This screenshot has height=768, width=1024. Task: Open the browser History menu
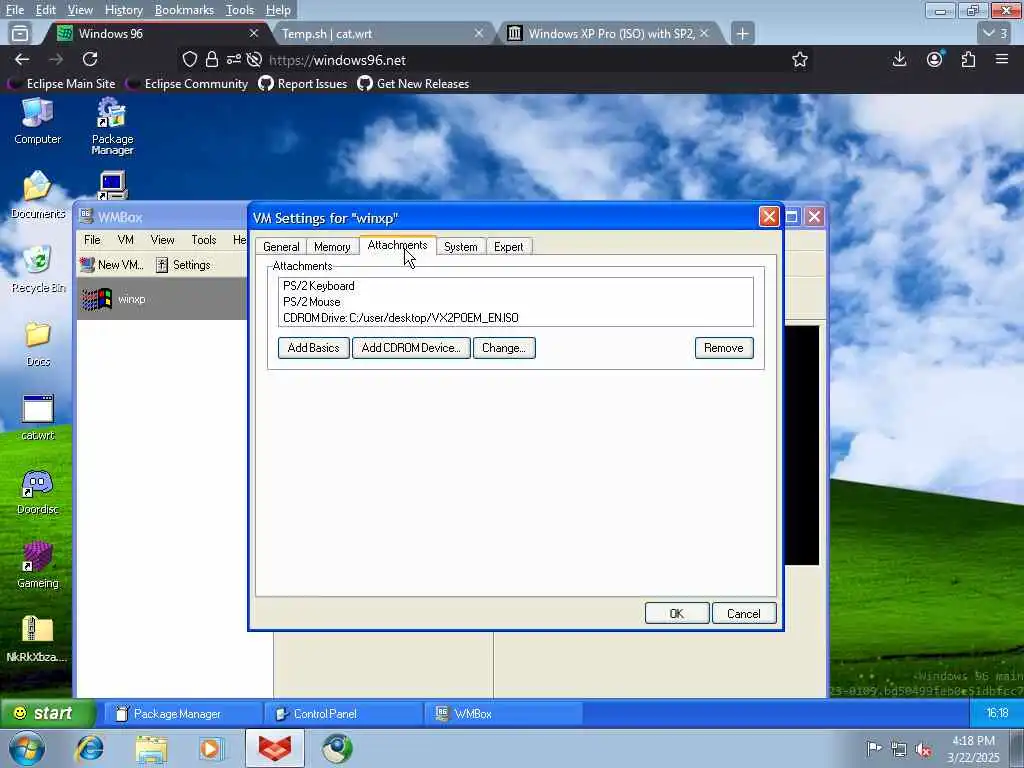123,10
